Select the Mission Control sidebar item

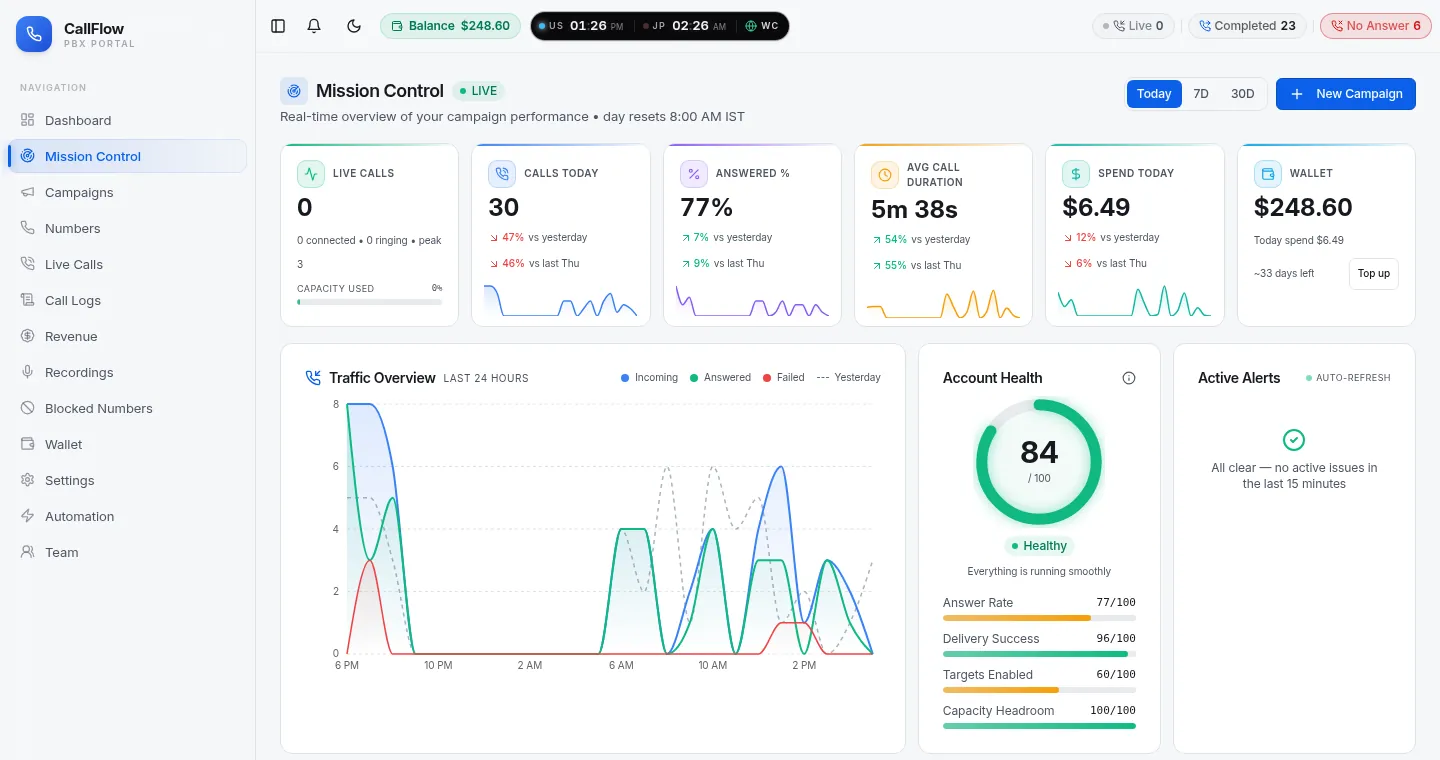click(127, 156)
